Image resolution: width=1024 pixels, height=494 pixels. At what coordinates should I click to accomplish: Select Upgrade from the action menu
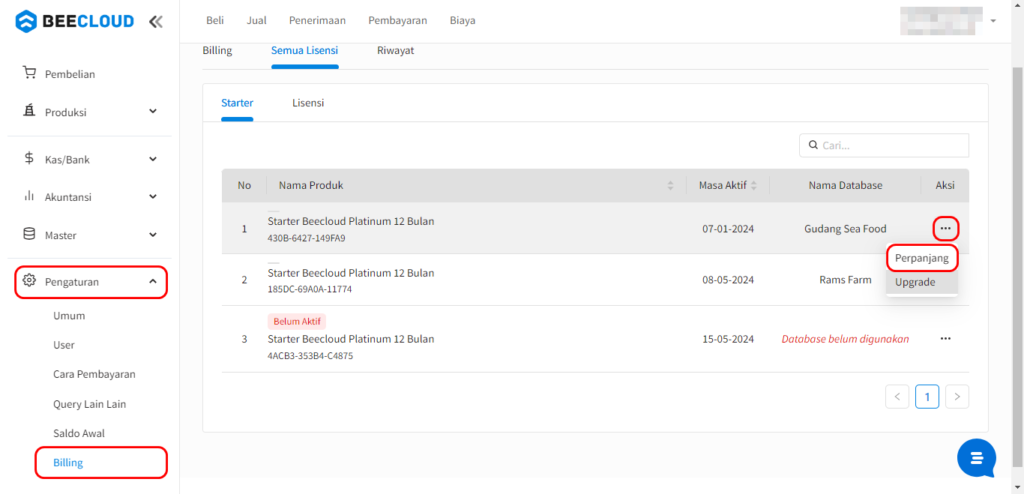coord(915,282)
